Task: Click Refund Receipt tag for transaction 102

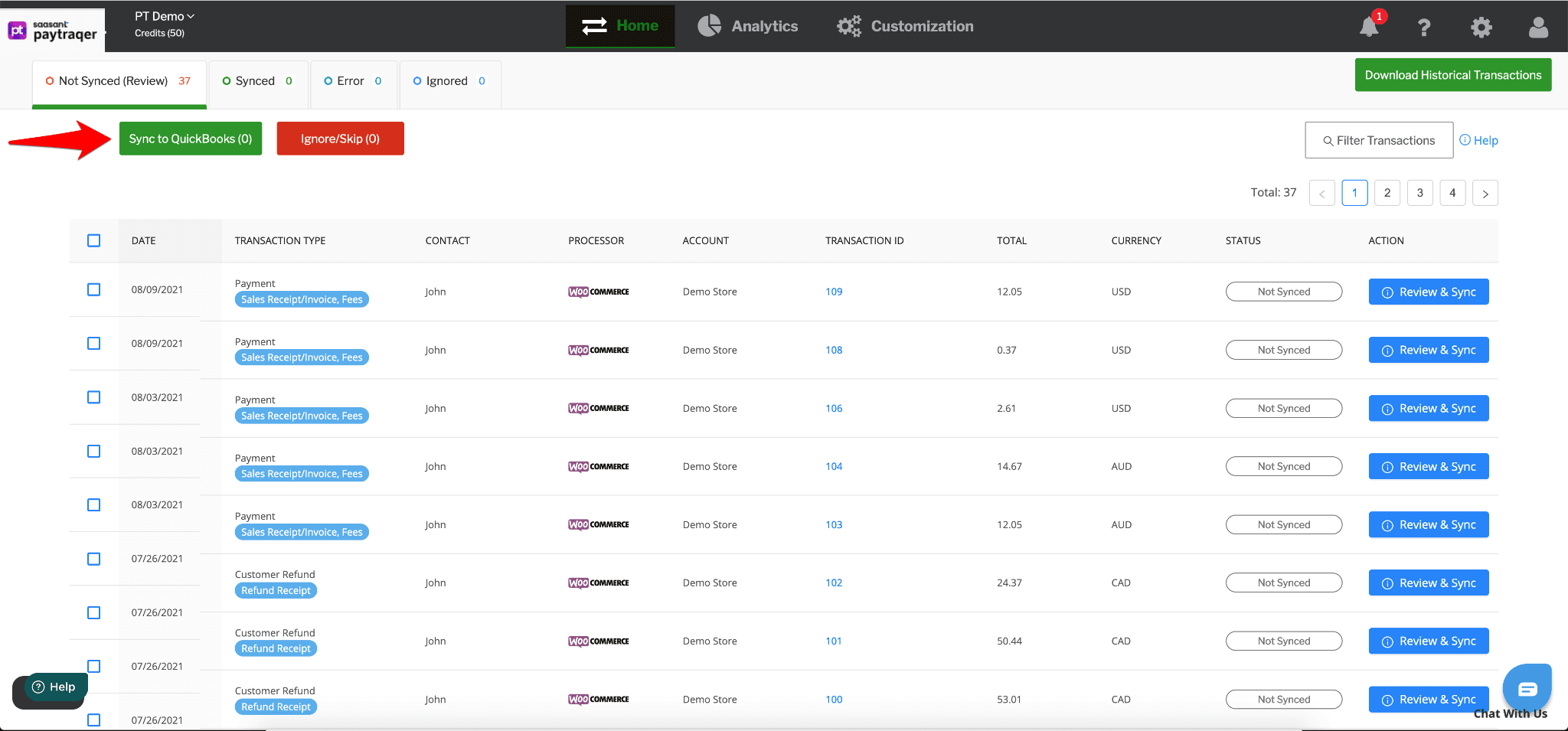Action: pyautogui.click(x=276, y=590)
